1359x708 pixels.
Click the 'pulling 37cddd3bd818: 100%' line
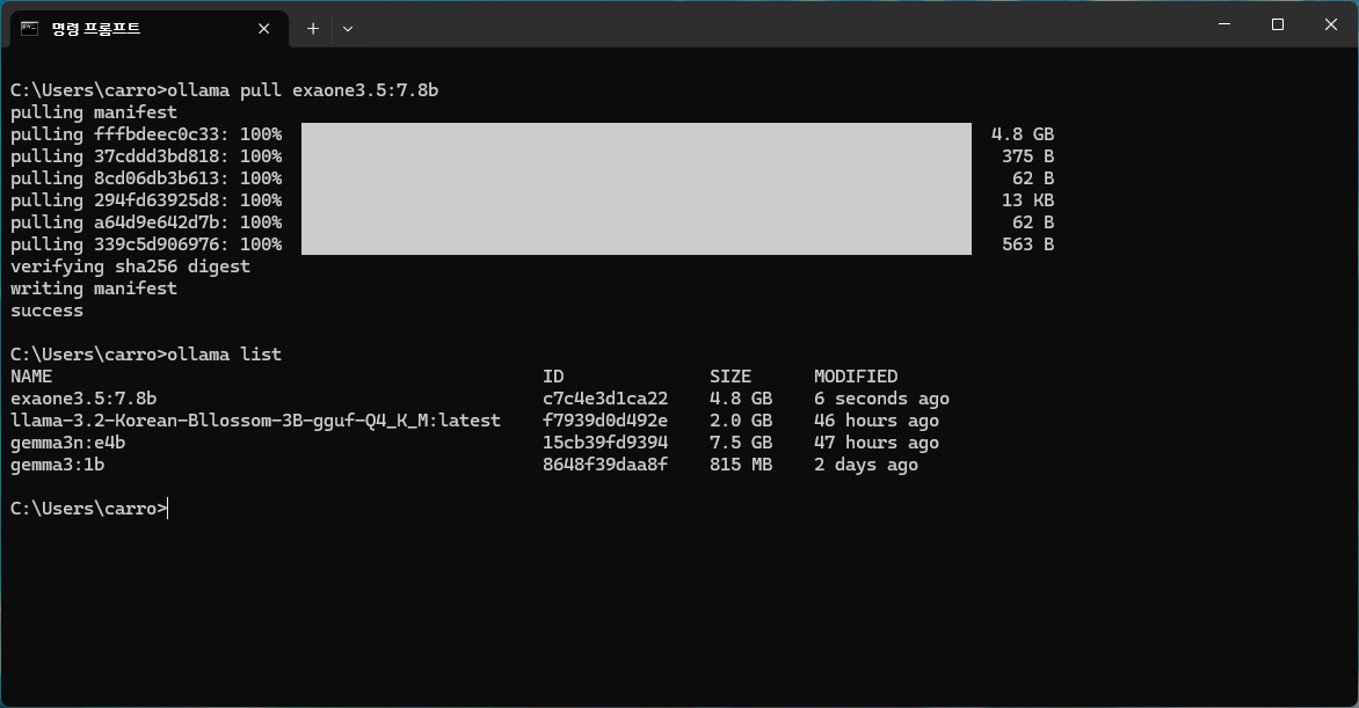146,156
